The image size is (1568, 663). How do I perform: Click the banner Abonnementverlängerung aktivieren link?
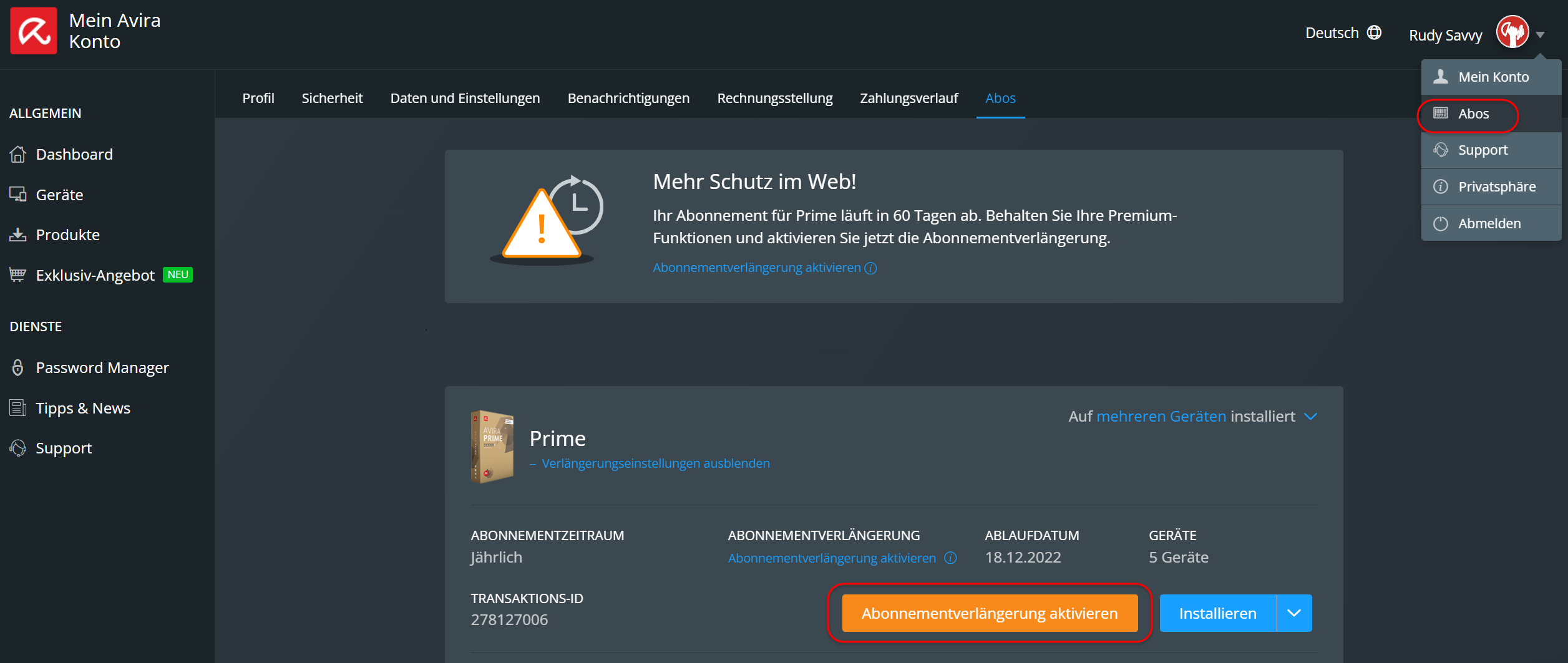tap(756, 268)
